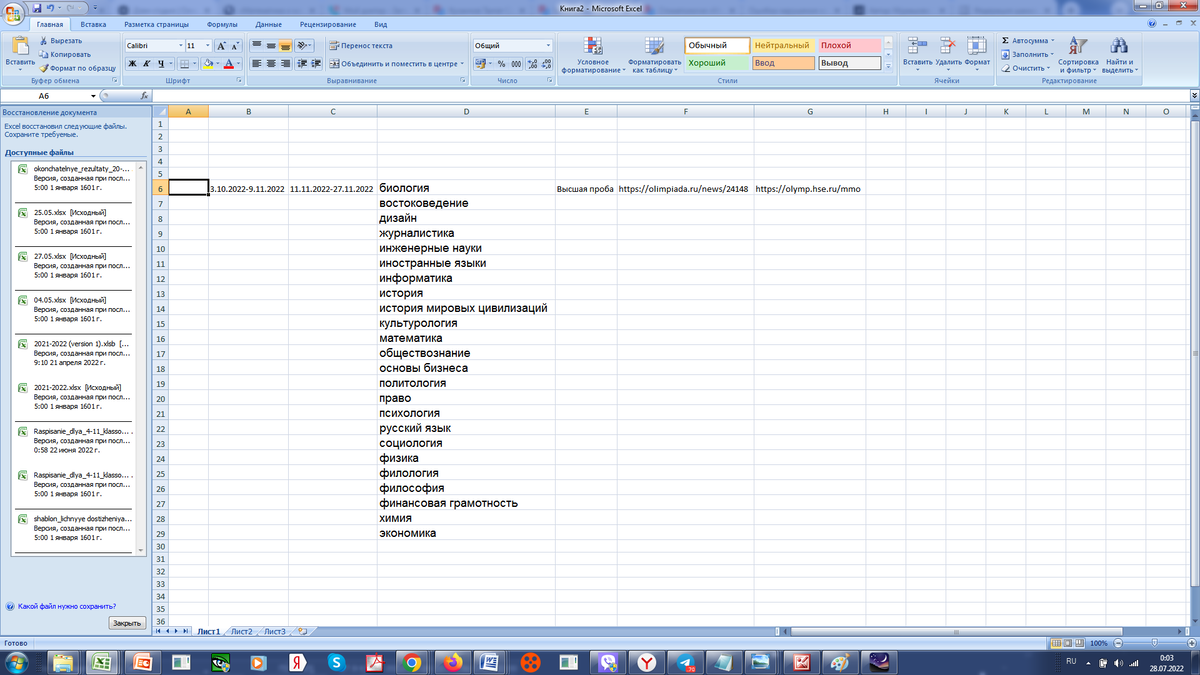Toggle middle vertical alignment

pos(271,45)
